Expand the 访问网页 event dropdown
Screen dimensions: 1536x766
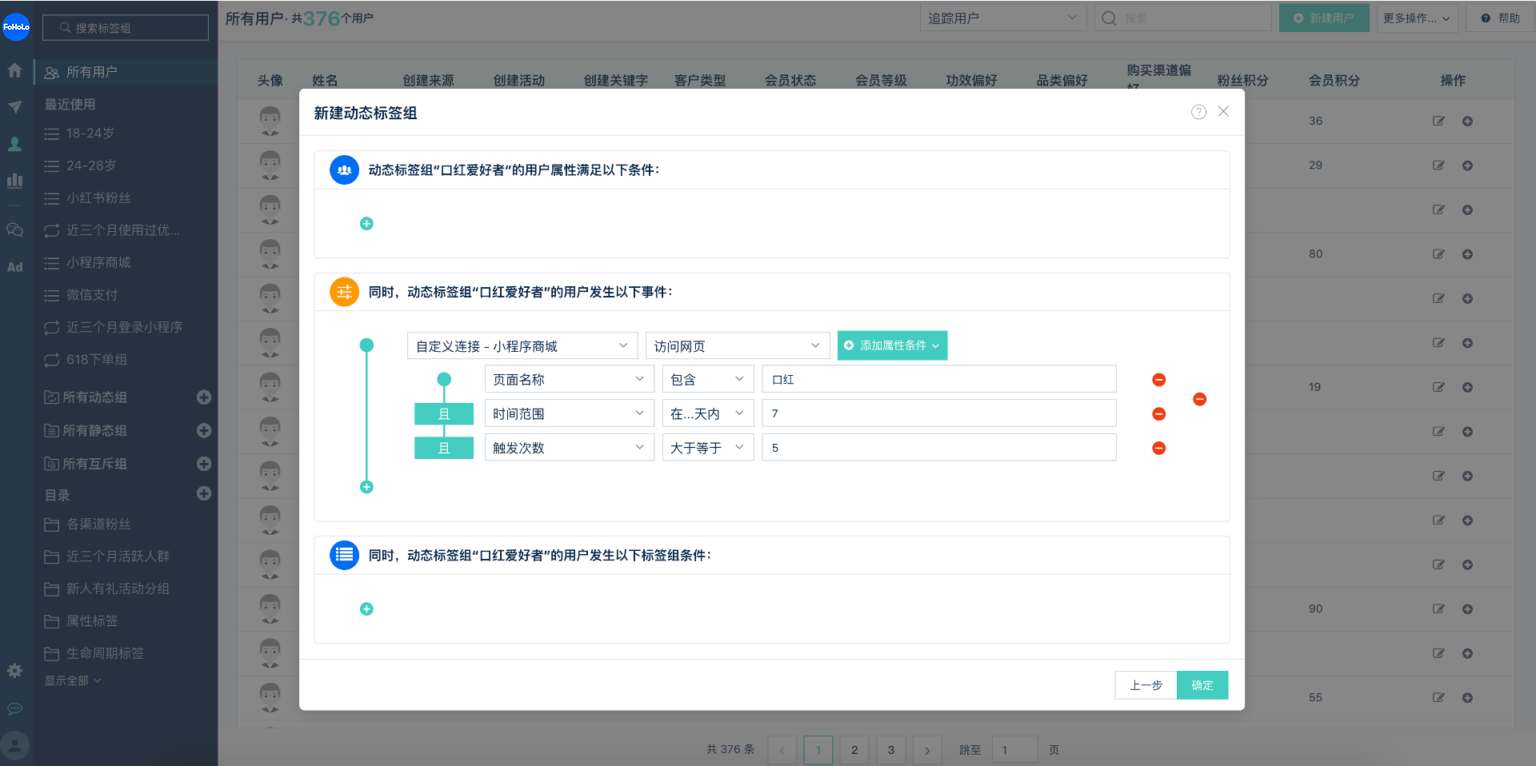[x=737, y=346]
